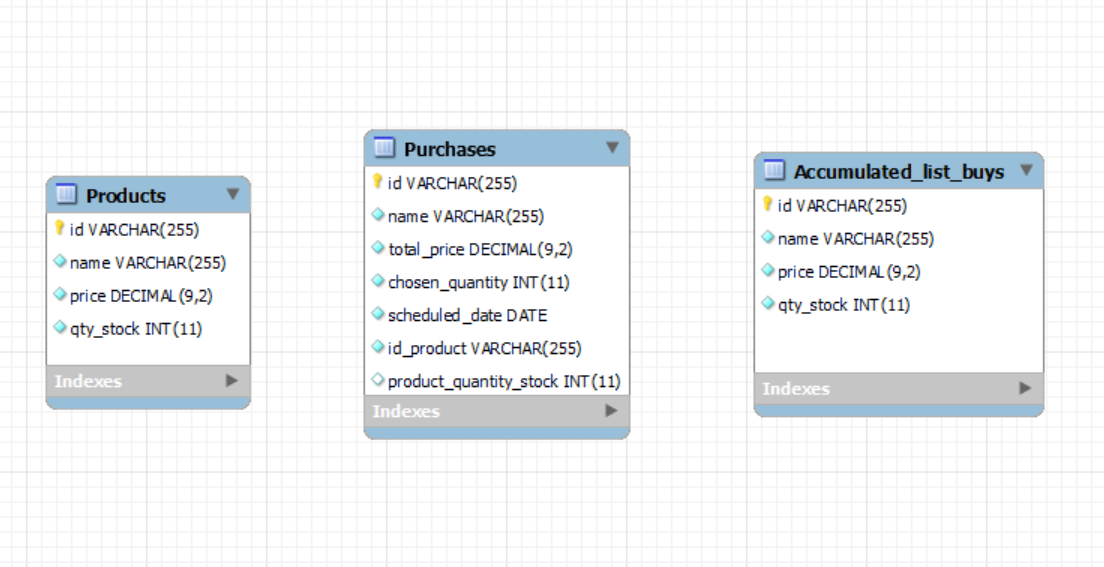Click the diamond icon beside Accumulated_list_buys qty_stock
This screenshot has width=1104, height=567.
pos(768,304)
